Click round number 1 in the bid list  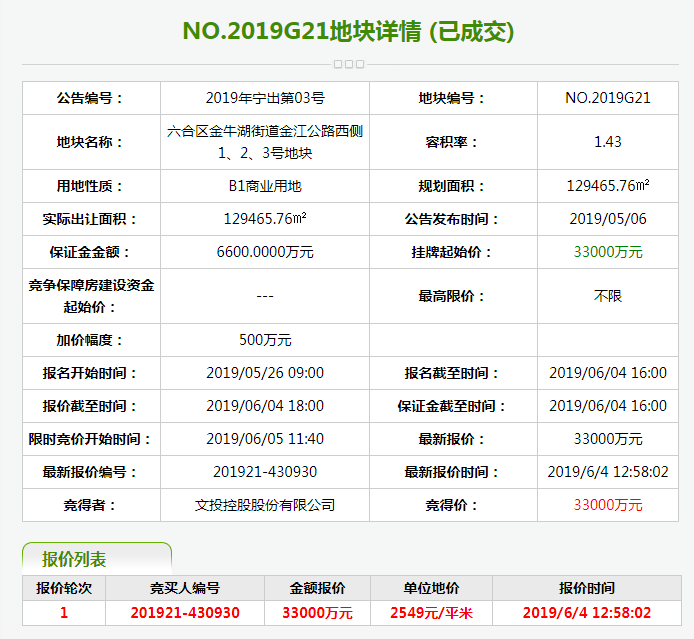(64, 613)
